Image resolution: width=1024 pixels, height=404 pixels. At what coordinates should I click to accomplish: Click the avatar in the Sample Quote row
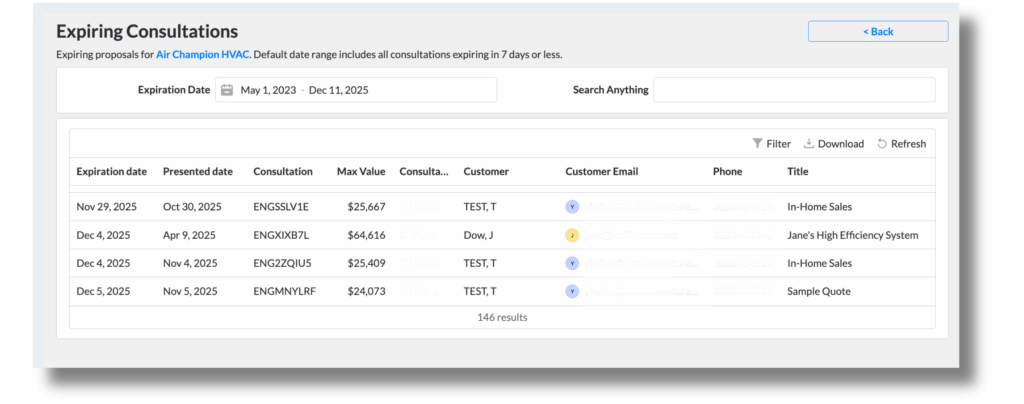point(571,292)
